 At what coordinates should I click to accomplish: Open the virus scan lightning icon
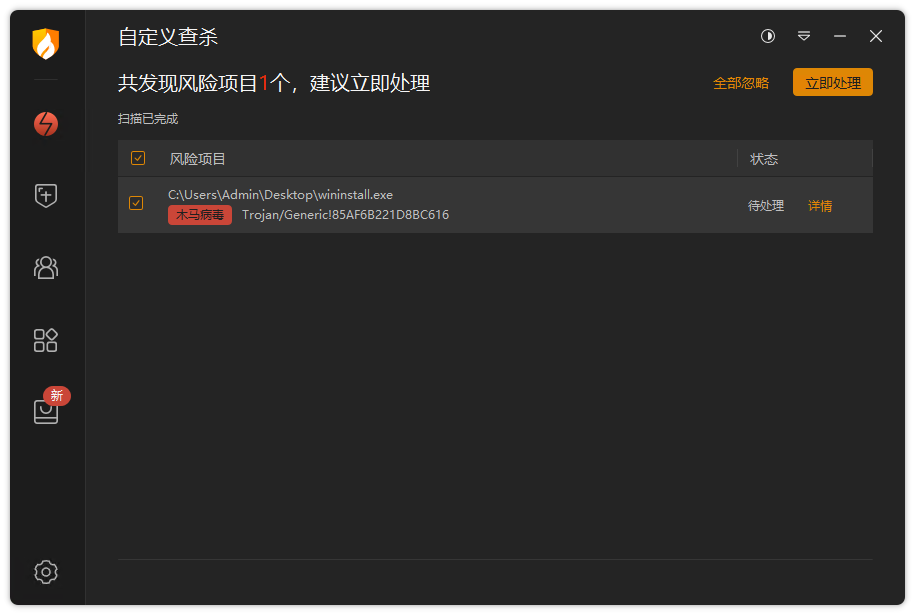click(46, 124)
